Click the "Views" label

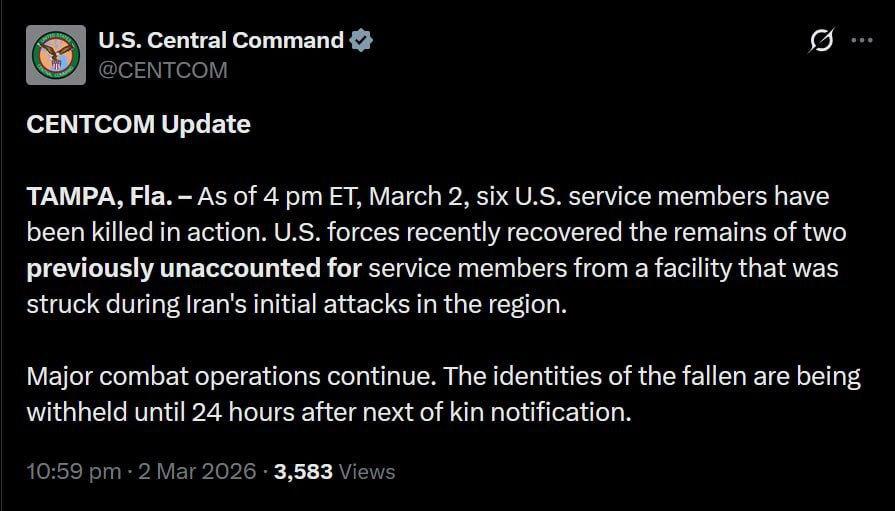(367, 471)
